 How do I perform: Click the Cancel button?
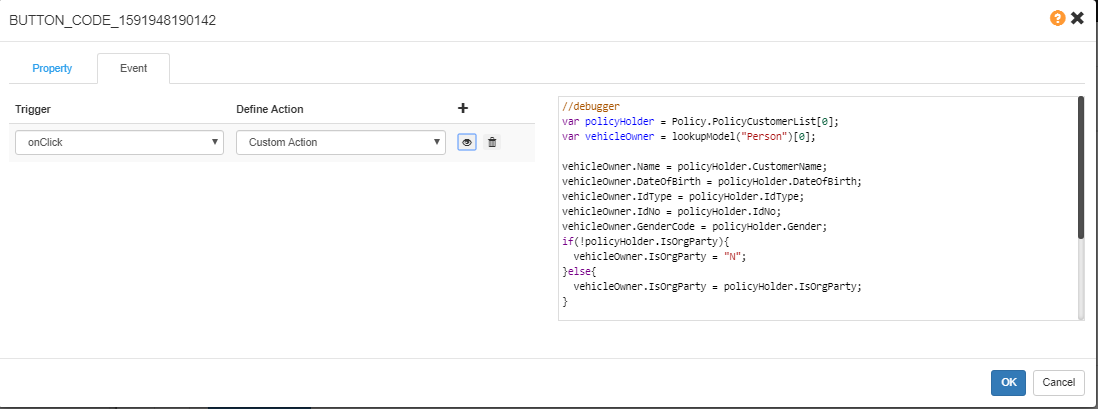[1059, 382]
